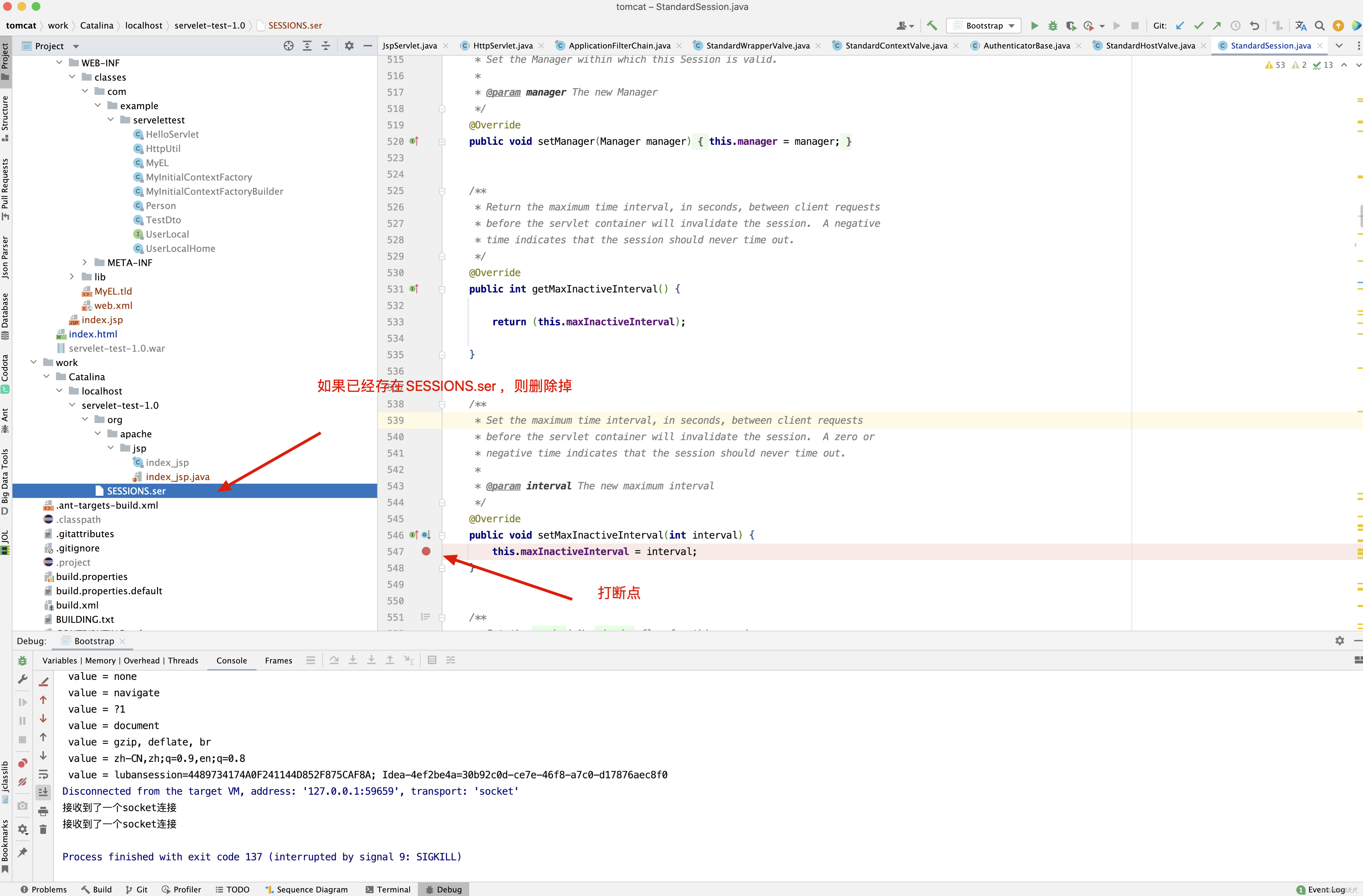
Task: Open Project panel settings gear
Action: (349, 46)
